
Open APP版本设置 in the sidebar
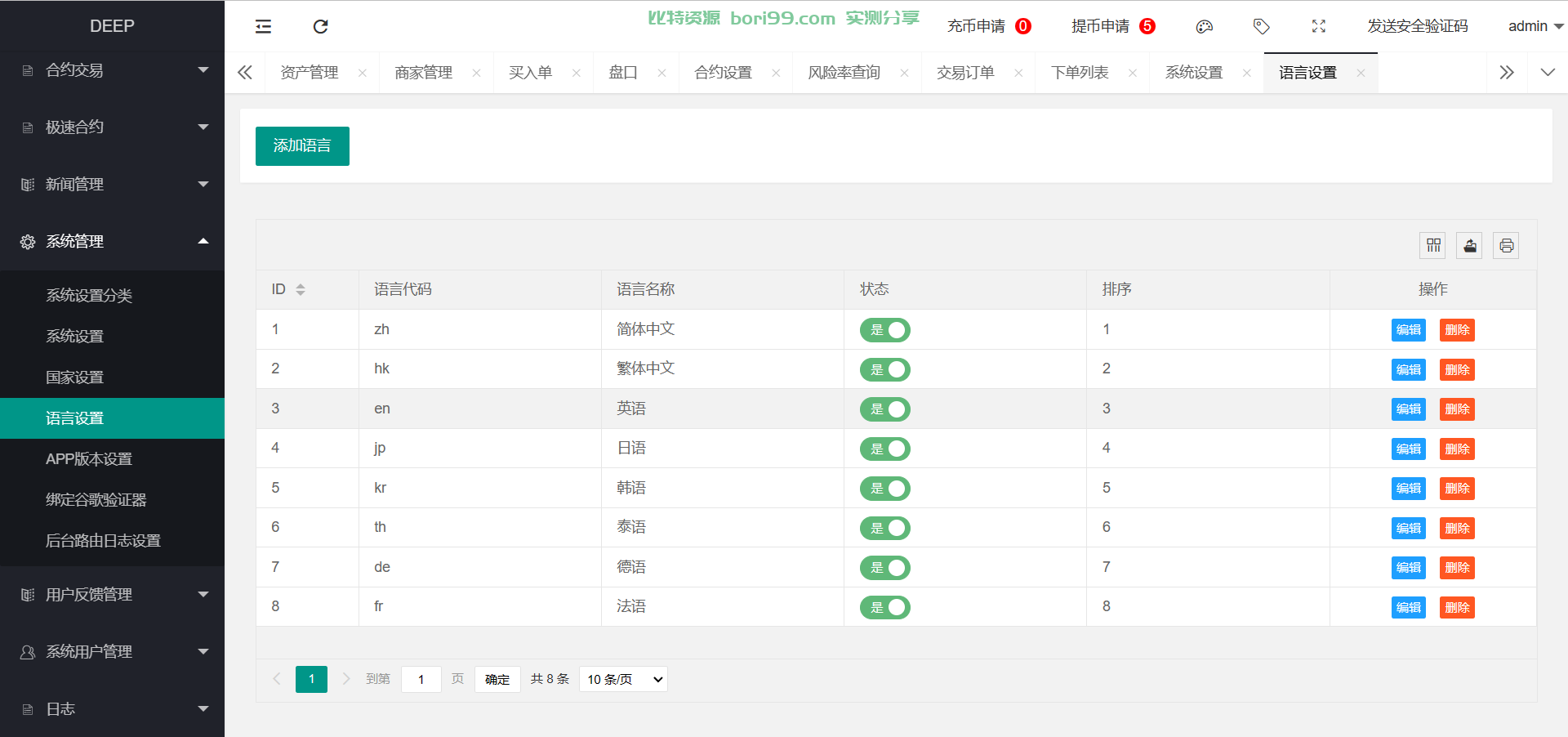click(112, 459)
